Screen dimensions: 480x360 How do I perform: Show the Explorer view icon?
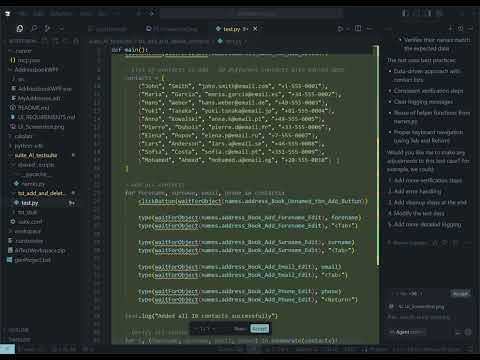(20, 29)
